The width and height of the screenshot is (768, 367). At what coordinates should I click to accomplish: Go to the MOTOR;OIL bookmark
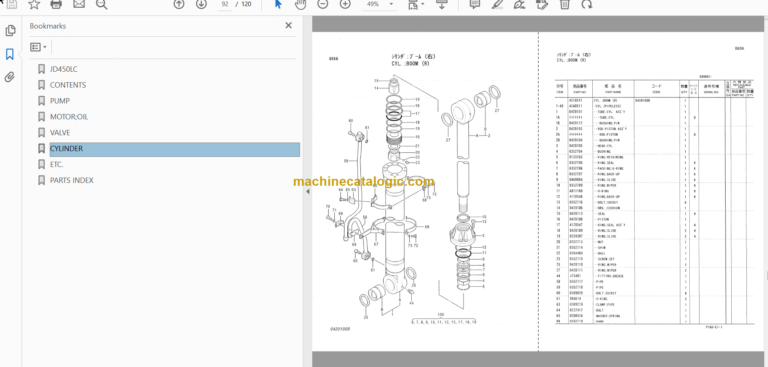[x=69, y=117]
